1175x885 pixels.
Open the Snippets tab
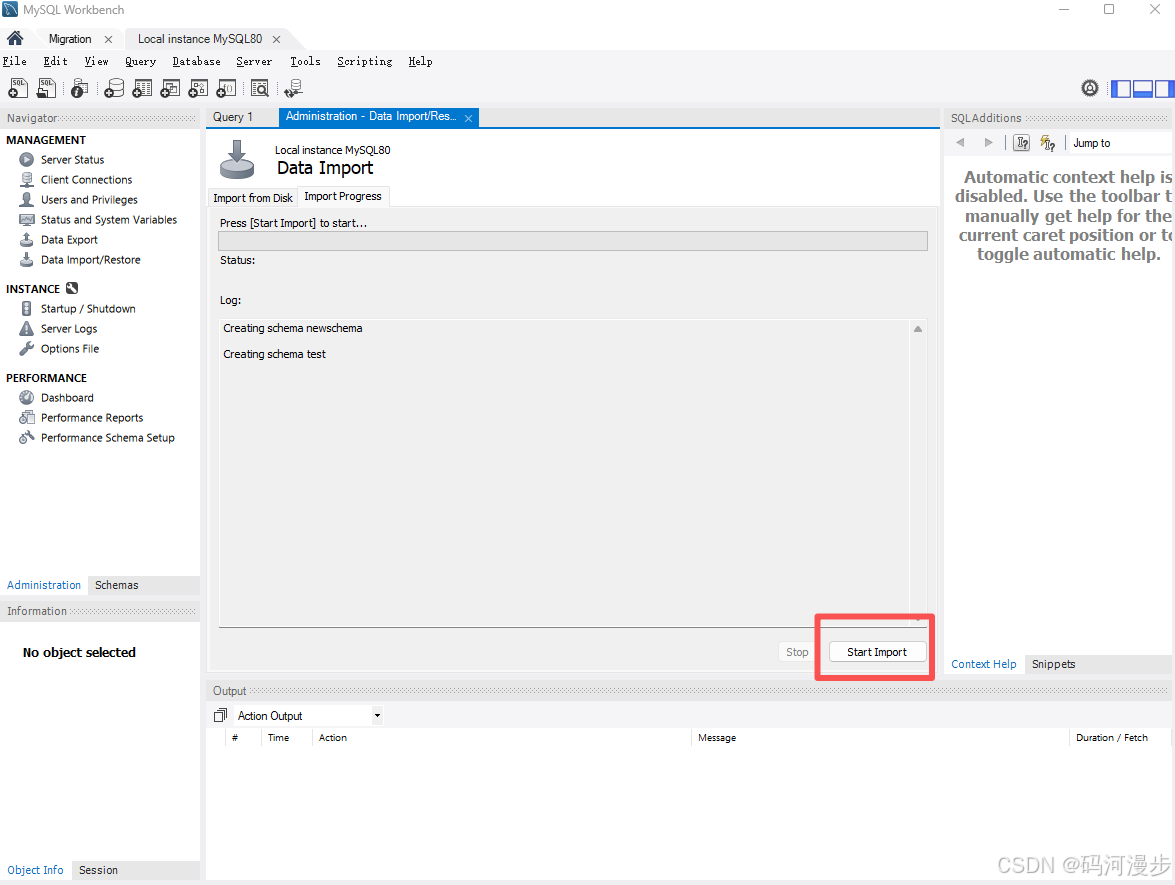[1053, 664]
